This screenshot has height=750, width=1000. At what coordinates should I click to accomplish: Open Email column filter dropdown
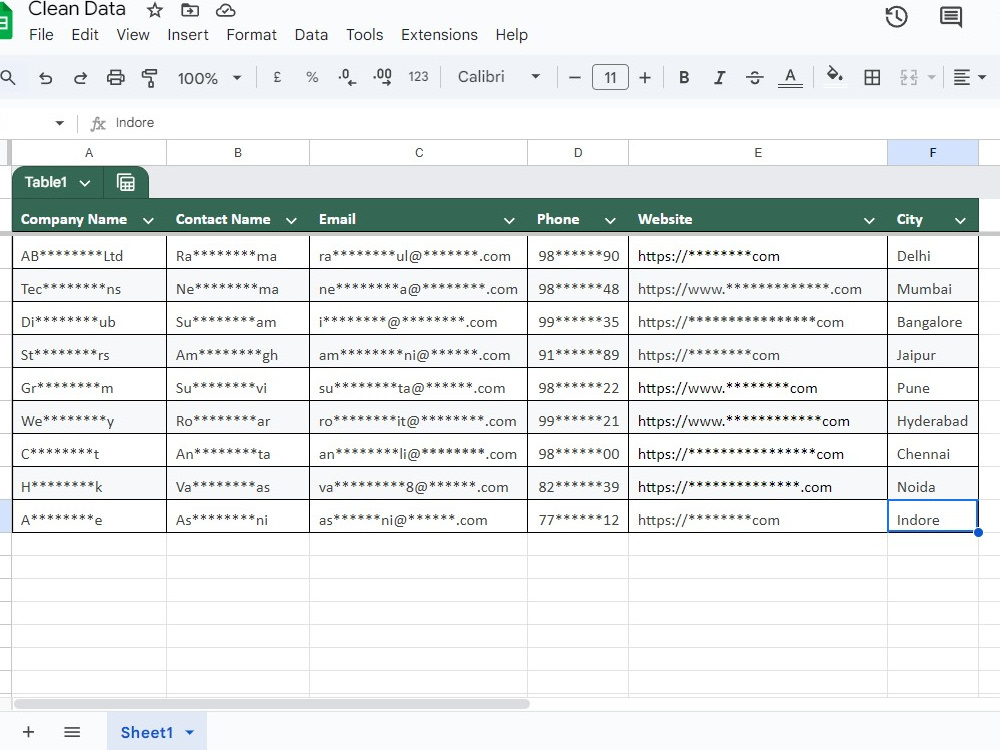509,221
